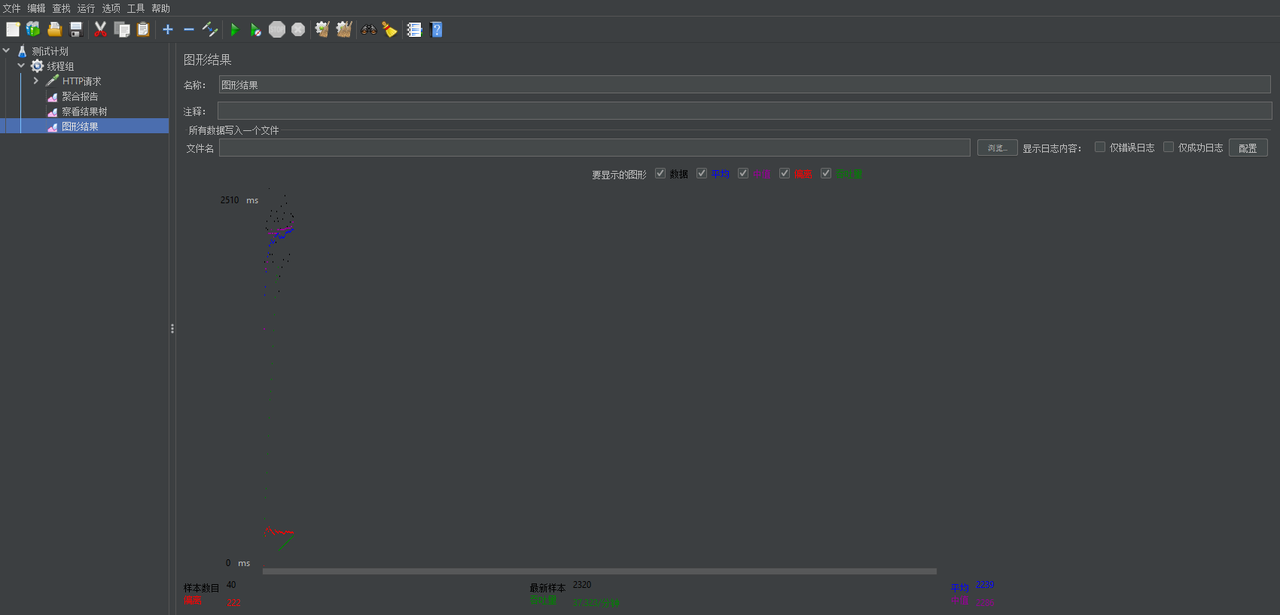Uncheck the blue 平均 graph checkbox
This screenshot has width=1280, height=615.
click(x=702, y=173)
